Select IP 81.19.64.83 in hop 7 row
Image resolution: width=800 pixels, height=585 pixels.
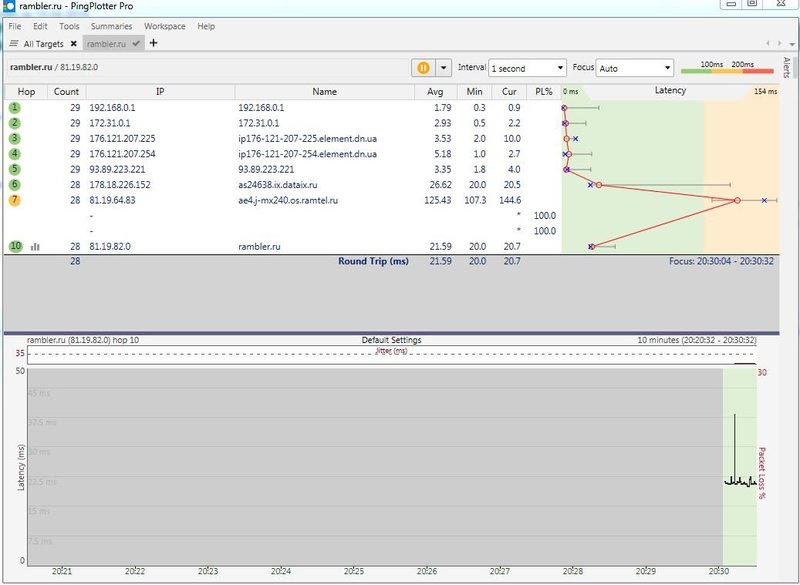[x=112, y=200]
